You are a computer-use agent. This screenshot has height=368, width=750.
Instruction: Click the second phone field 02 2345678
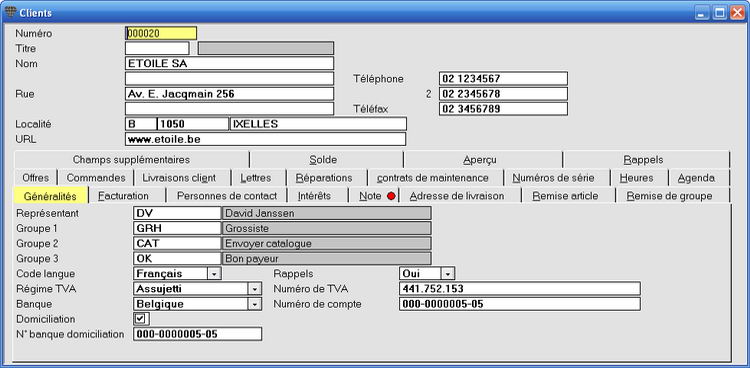(x=503, y=94)
